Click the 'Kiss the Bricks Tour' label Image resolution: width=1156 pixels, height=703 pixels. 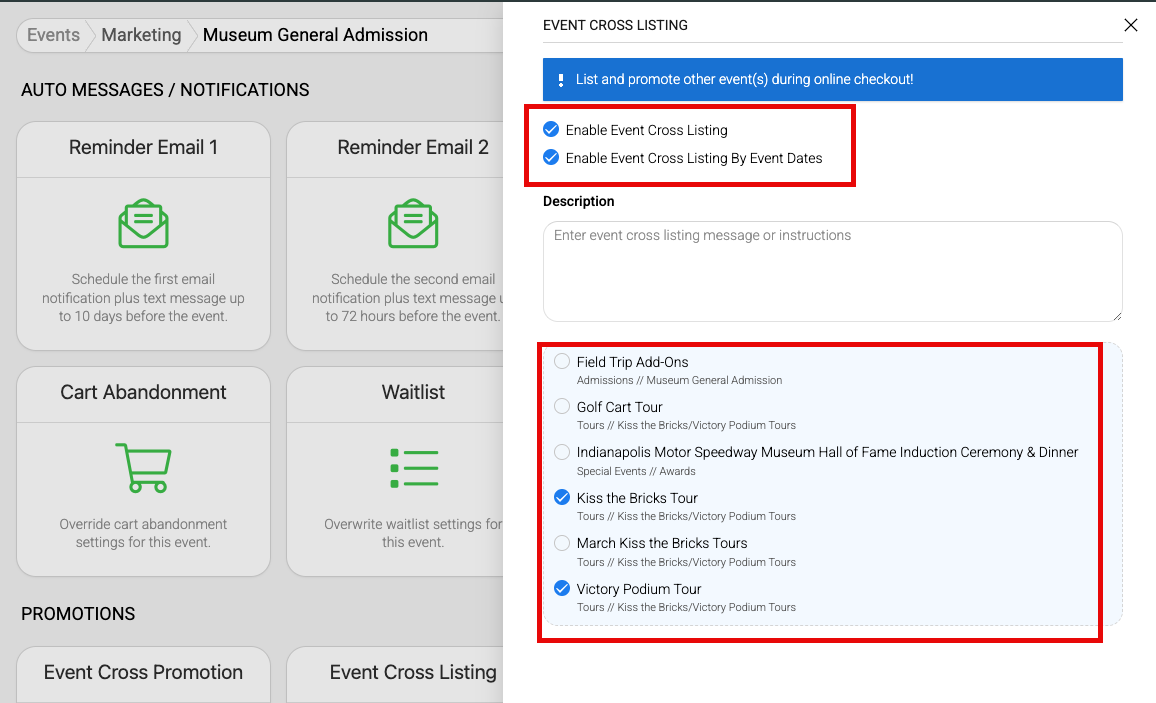pyautogui.click(x=637, y=498)
